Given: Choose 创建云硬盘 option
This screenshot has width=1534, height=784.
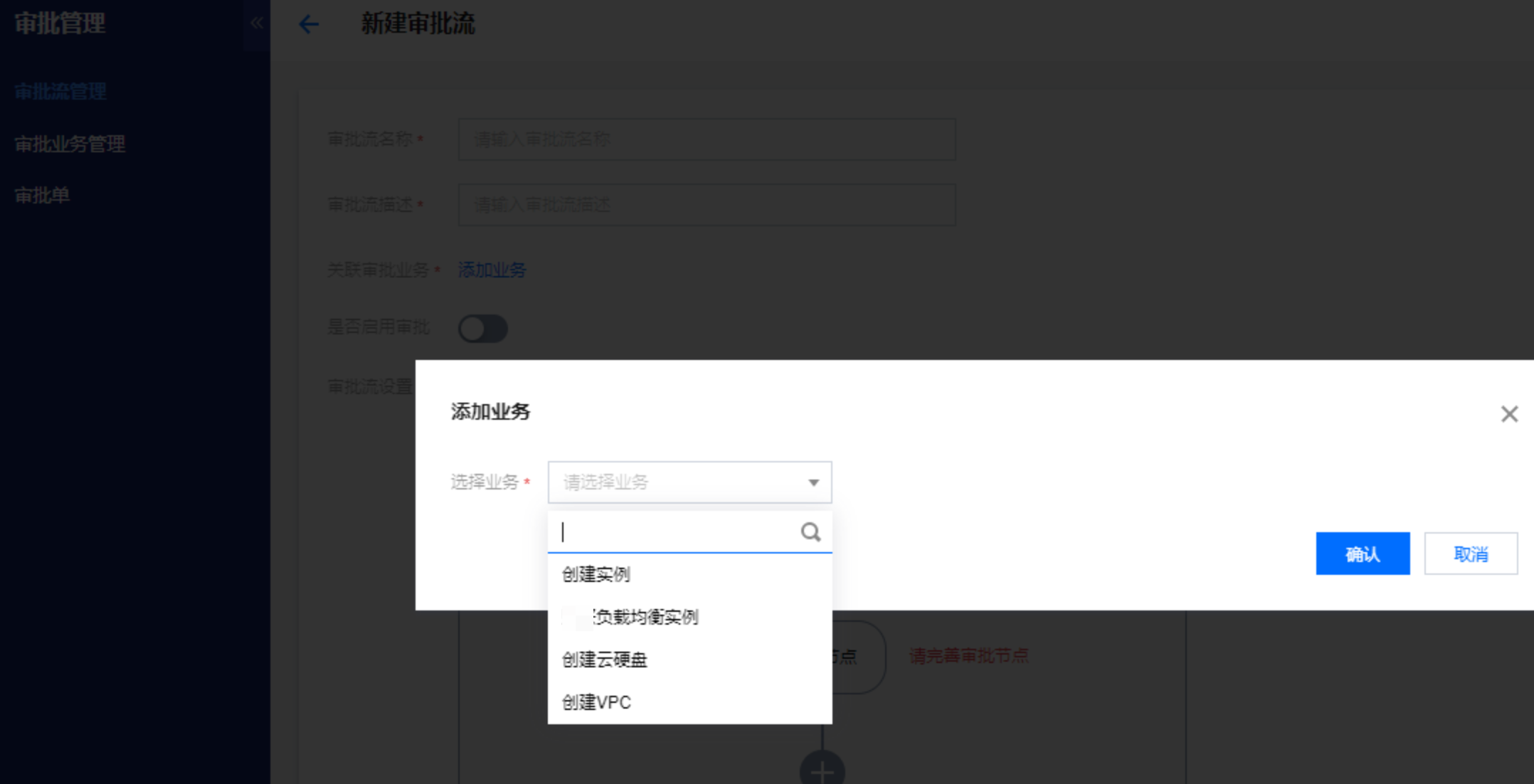Looking at the screenshot, I should 605,660.
